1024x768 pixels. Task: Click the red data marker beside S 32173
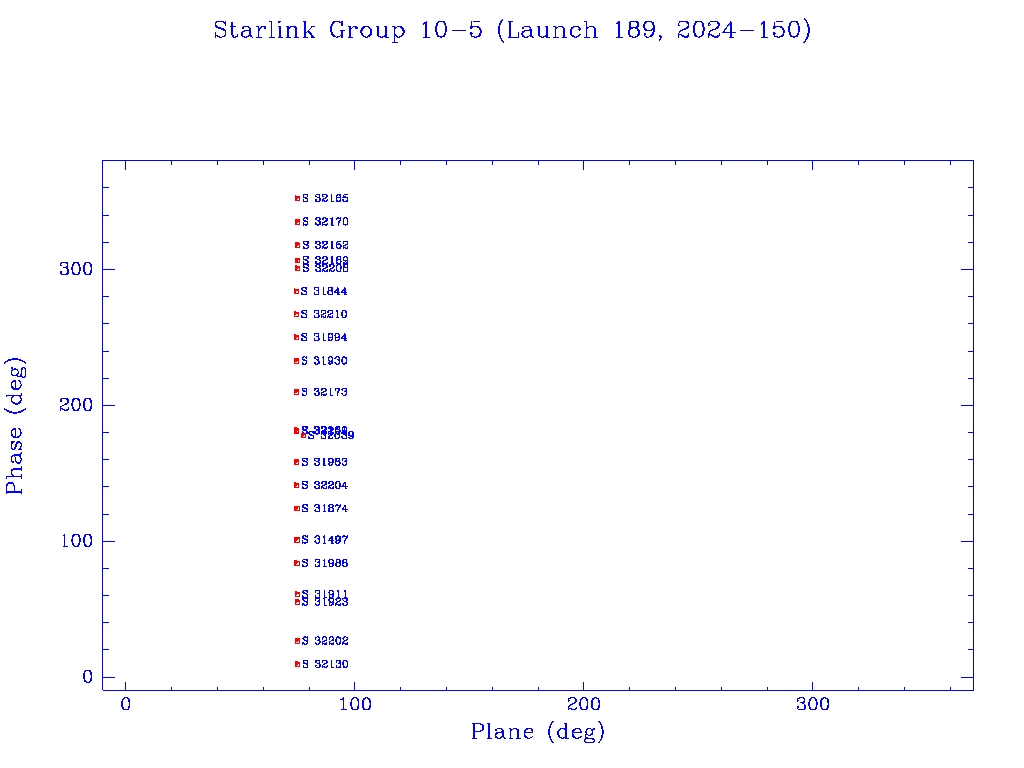pos(296,392)
